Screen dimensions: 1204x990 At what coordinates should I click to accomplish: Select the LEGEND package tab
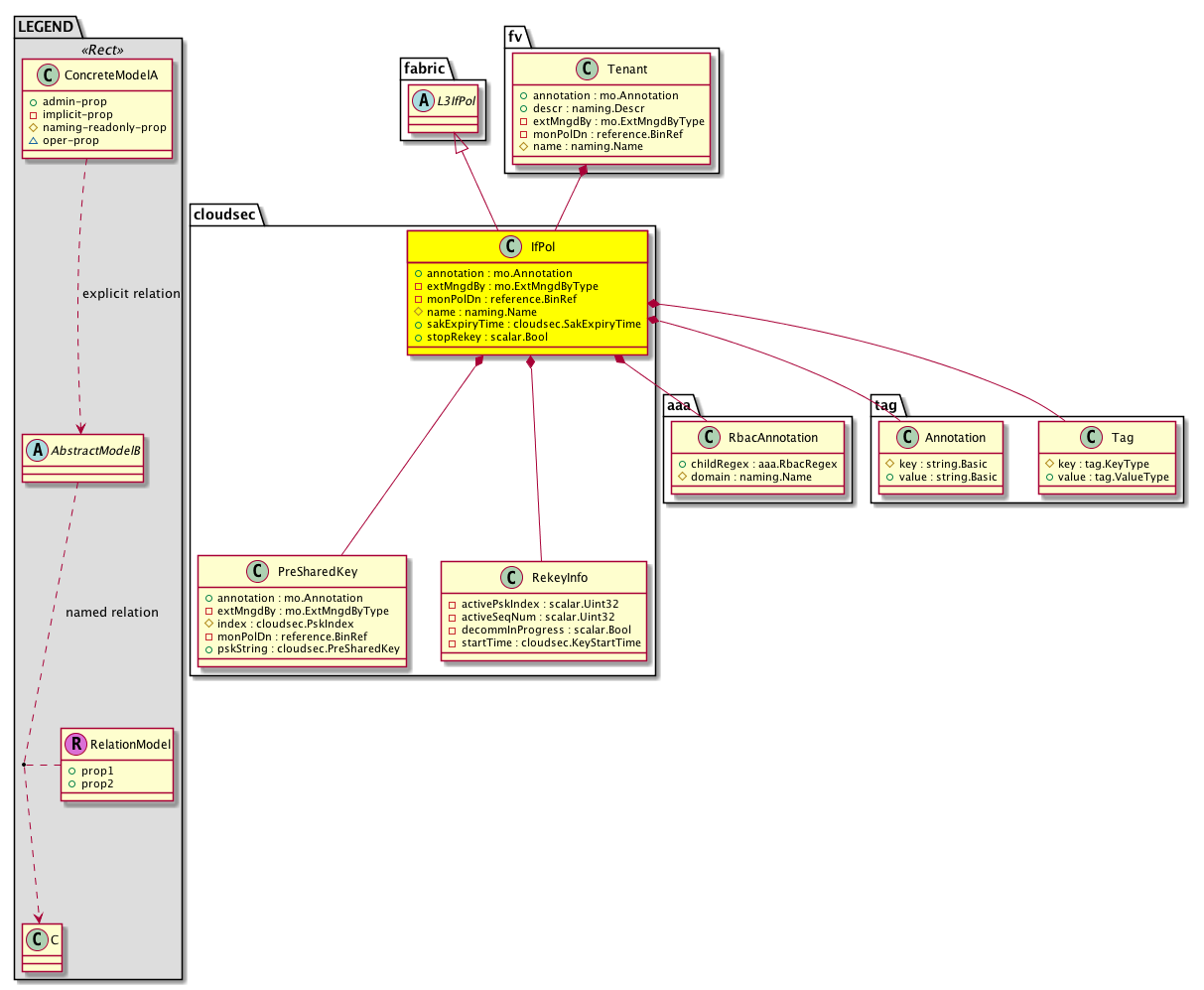coord(44,25)
